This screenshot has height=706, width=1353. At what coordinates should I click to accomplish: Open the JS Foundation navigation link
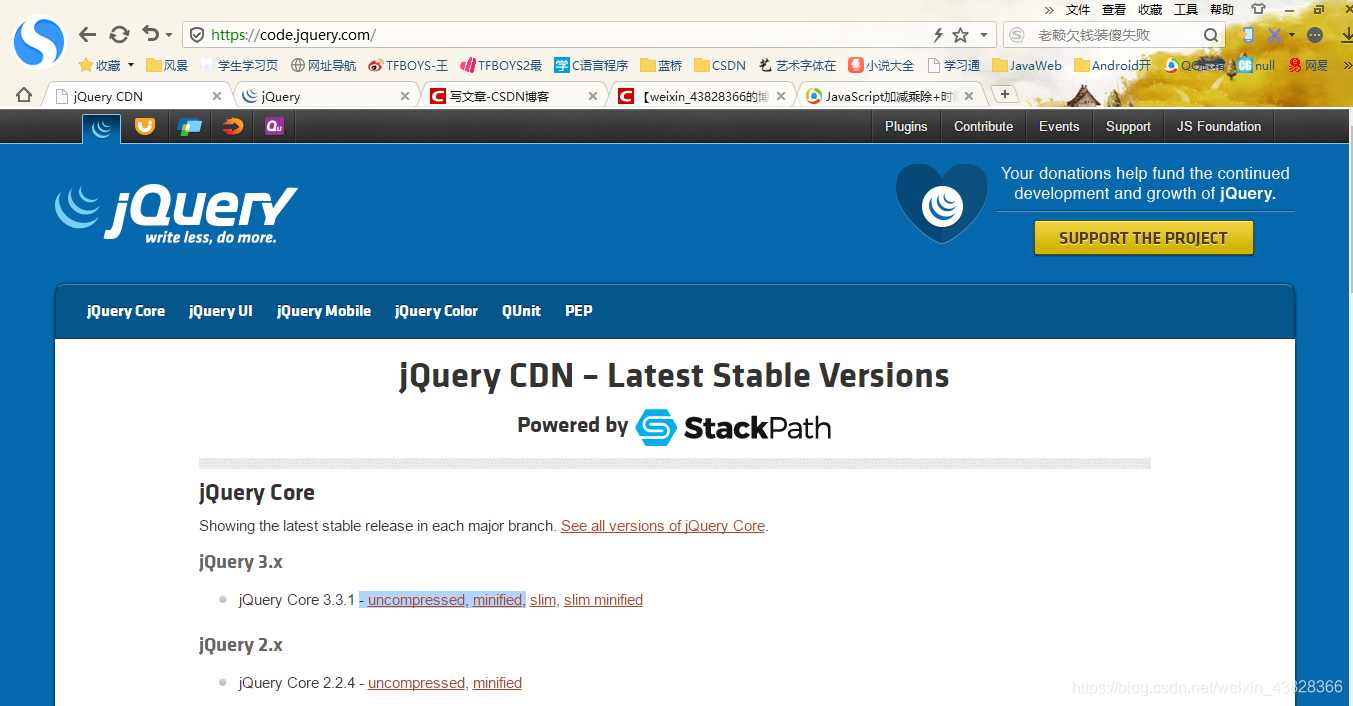coord(1219,127)
